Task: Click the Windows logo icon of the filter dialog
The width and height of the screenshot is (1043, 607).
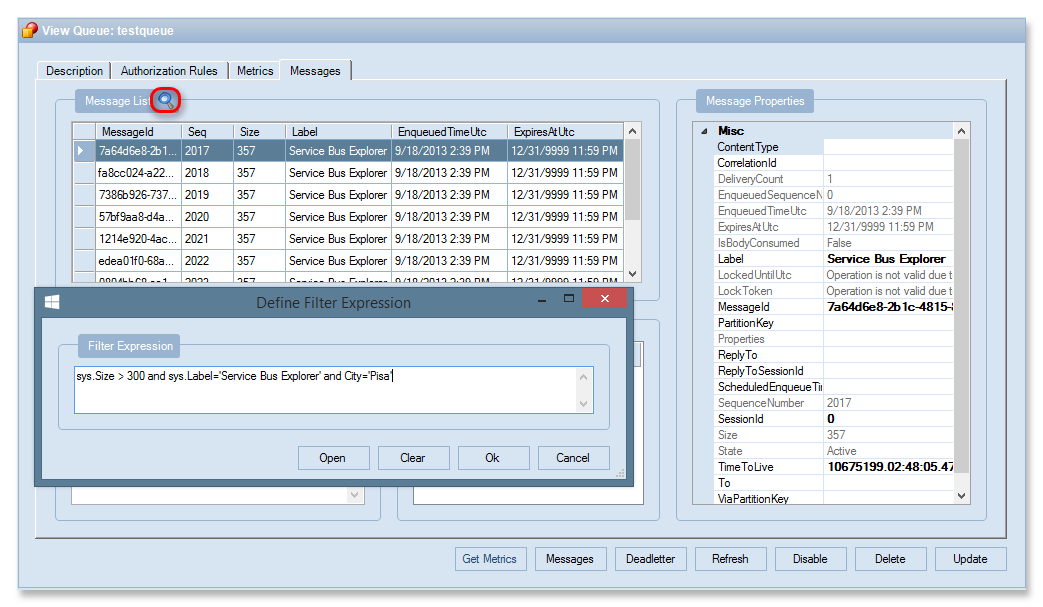Action: coord(52,303)
